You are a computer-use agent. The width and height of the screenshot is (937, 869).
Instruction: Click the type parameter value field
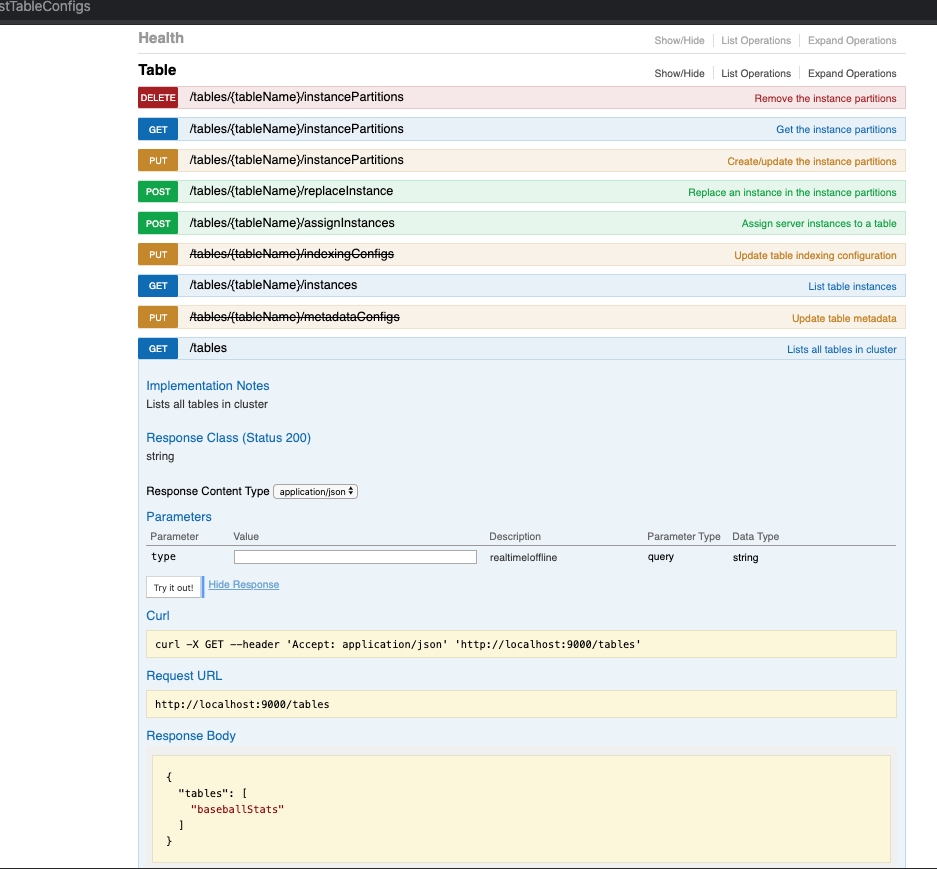pyautogui.click(x=355, y=557)
